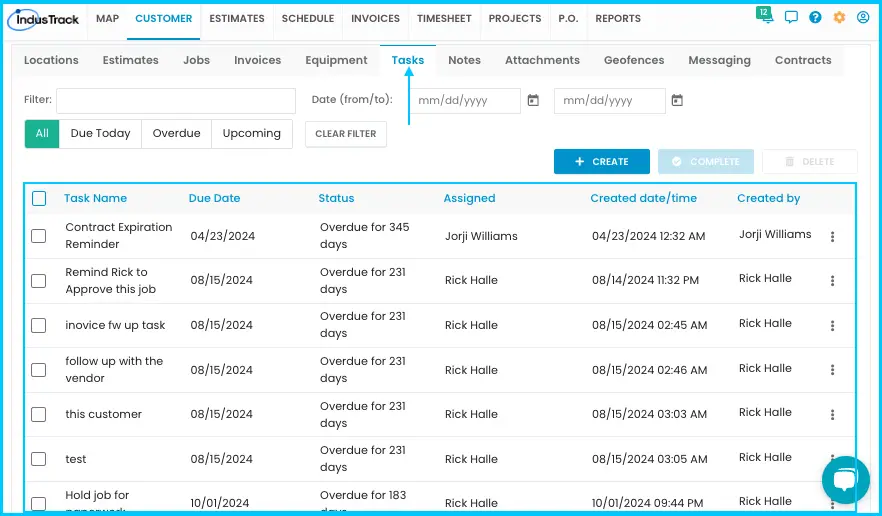Click the '04/23/2024 12:32 AM' created time

pyautogui.click(x=649, y=236)
